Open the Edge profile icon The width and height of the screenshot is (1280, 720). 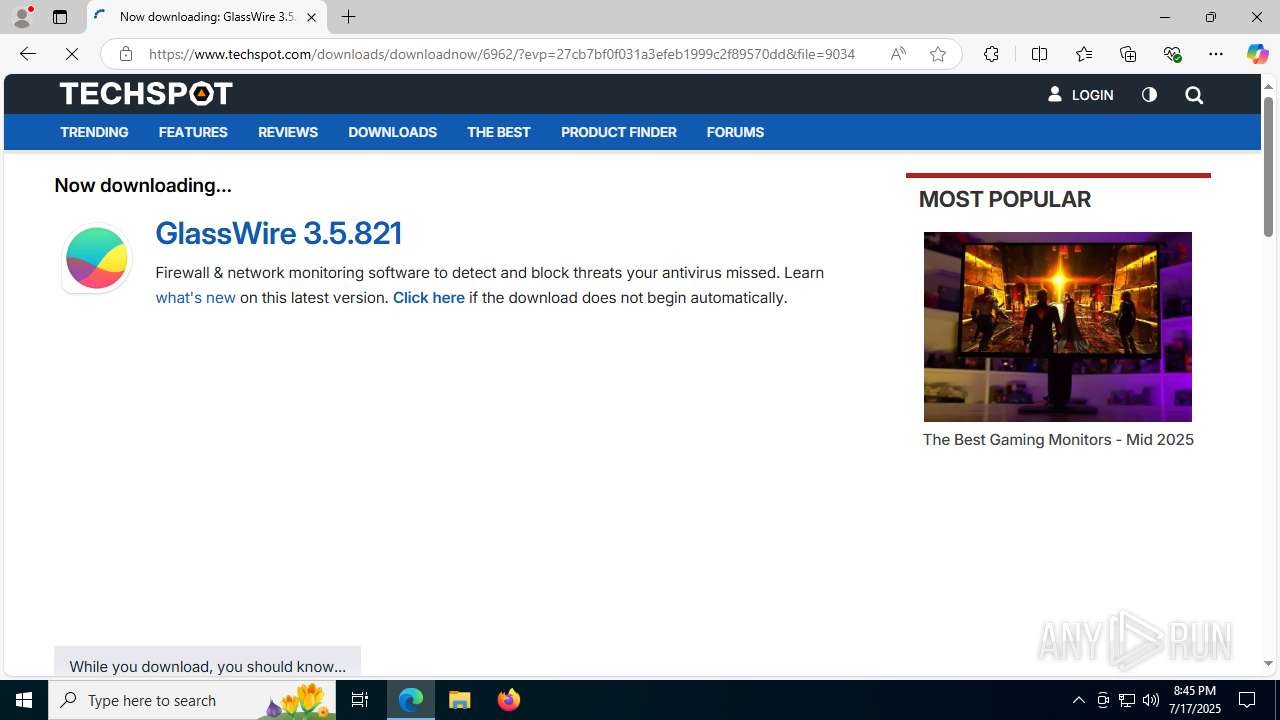click(22, 17)
